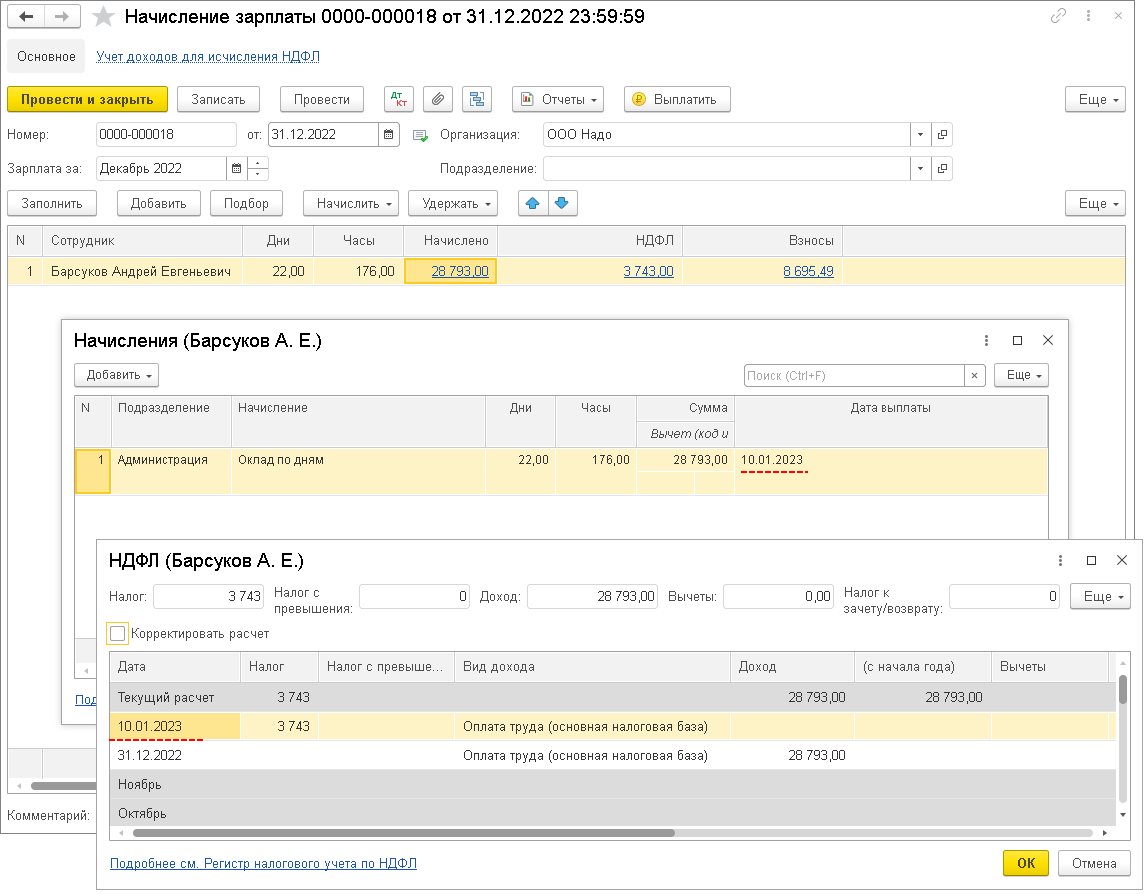Viewport: 1148px width, 894px height.
Task: Clear the search field in Начисления window
Action: pos(974,376)
